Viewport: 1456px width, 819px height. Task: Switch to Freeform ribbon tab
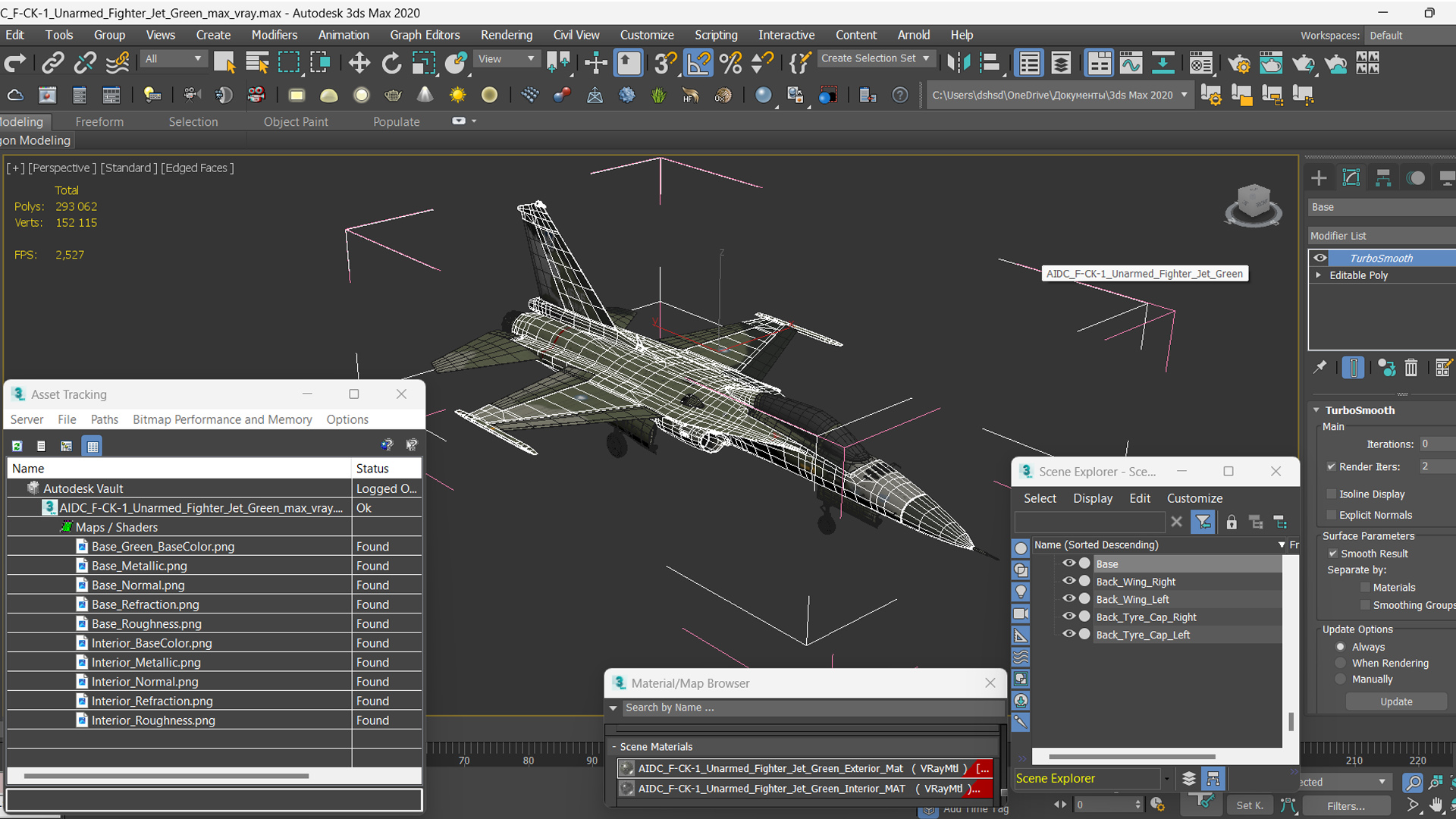click(99, 121)
